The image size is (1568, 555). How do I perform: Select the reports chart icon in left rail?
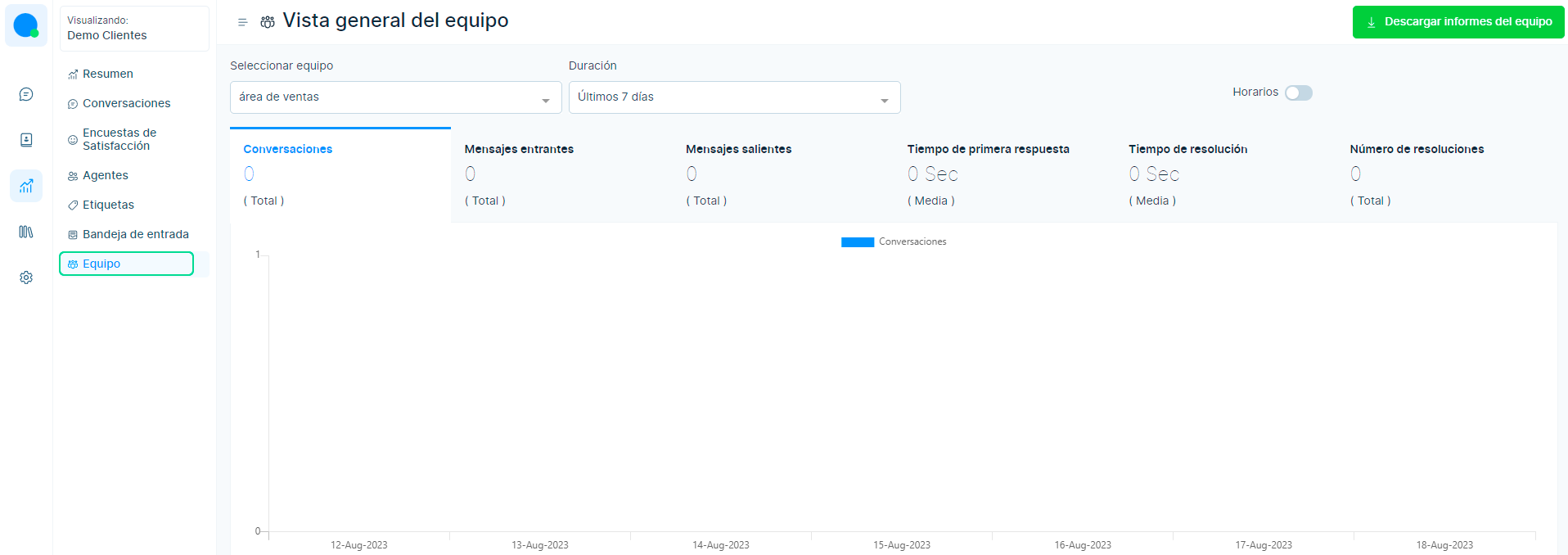[26, 186]
